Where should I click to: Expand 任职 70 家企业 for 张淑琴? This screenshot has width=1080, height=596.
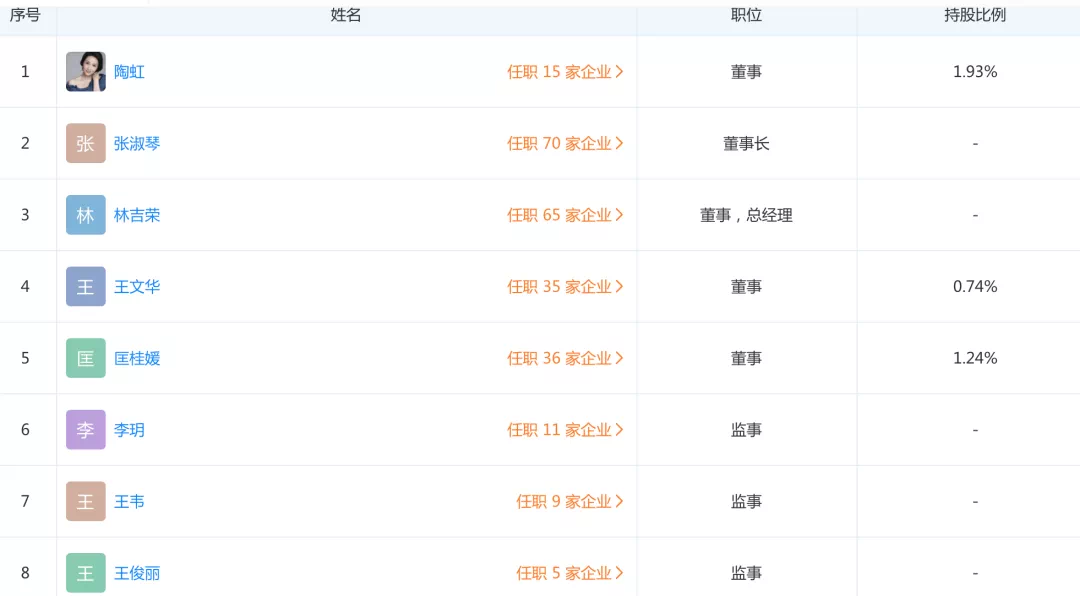tap(565, 143)
